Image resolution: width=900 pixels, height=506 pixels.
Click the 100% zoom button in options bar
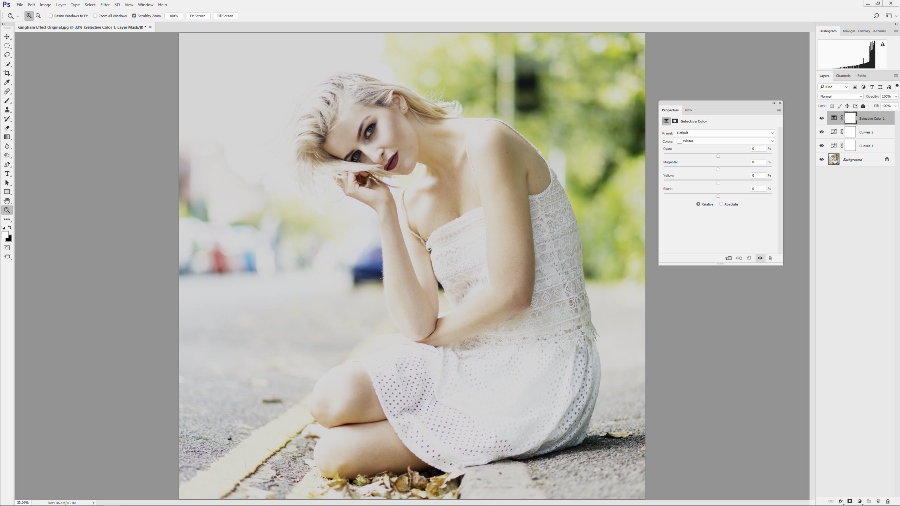174,16
